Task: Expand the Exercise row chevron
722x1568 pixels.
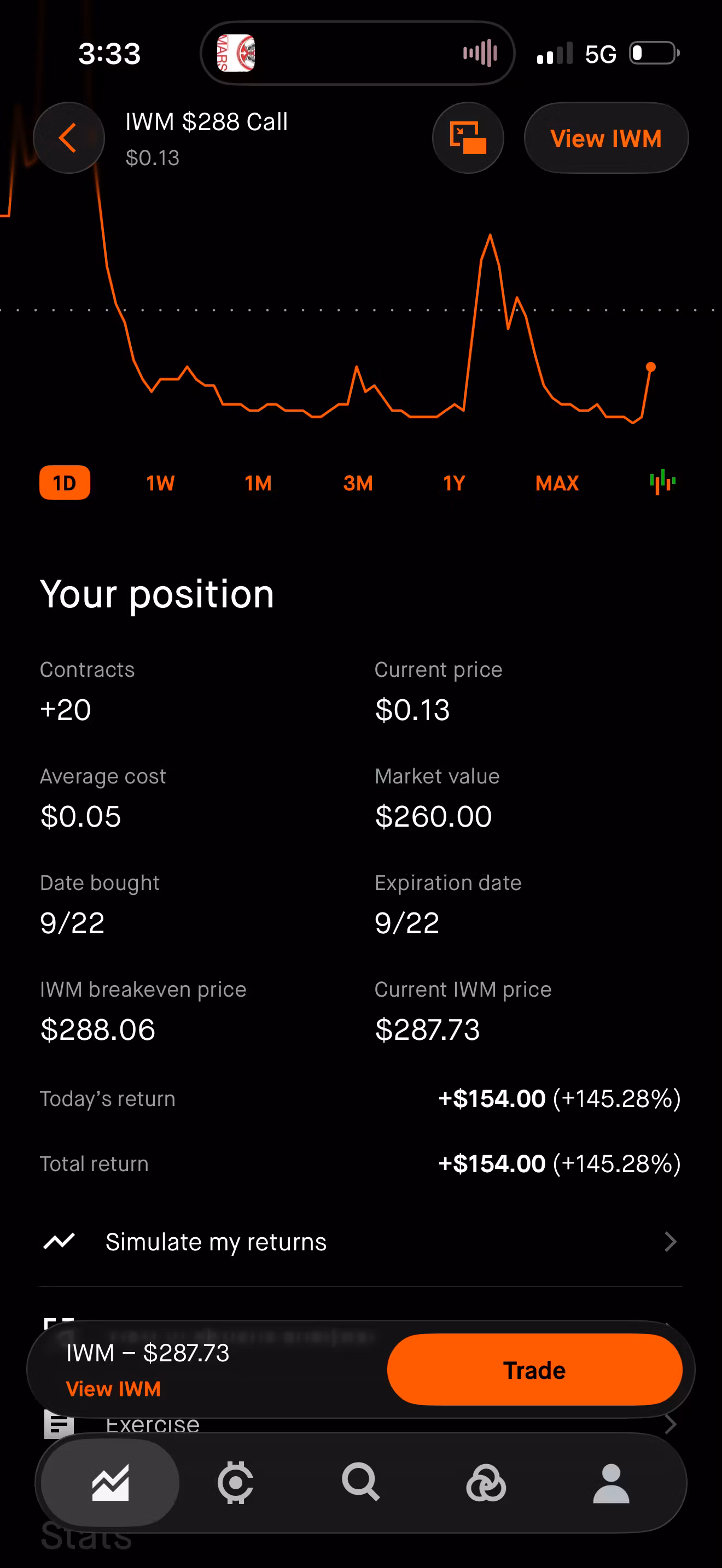Action: point(670,1424)
